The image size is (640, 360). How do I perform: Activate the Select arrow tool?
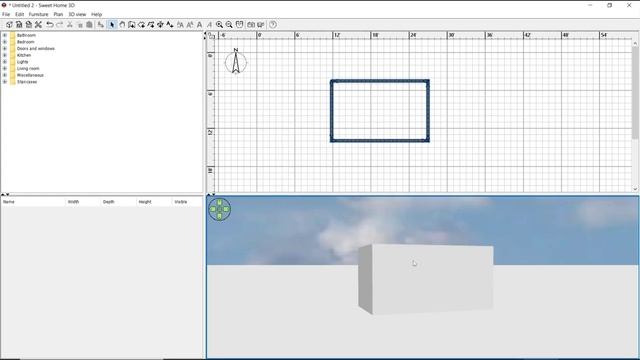tap(112, 24)
